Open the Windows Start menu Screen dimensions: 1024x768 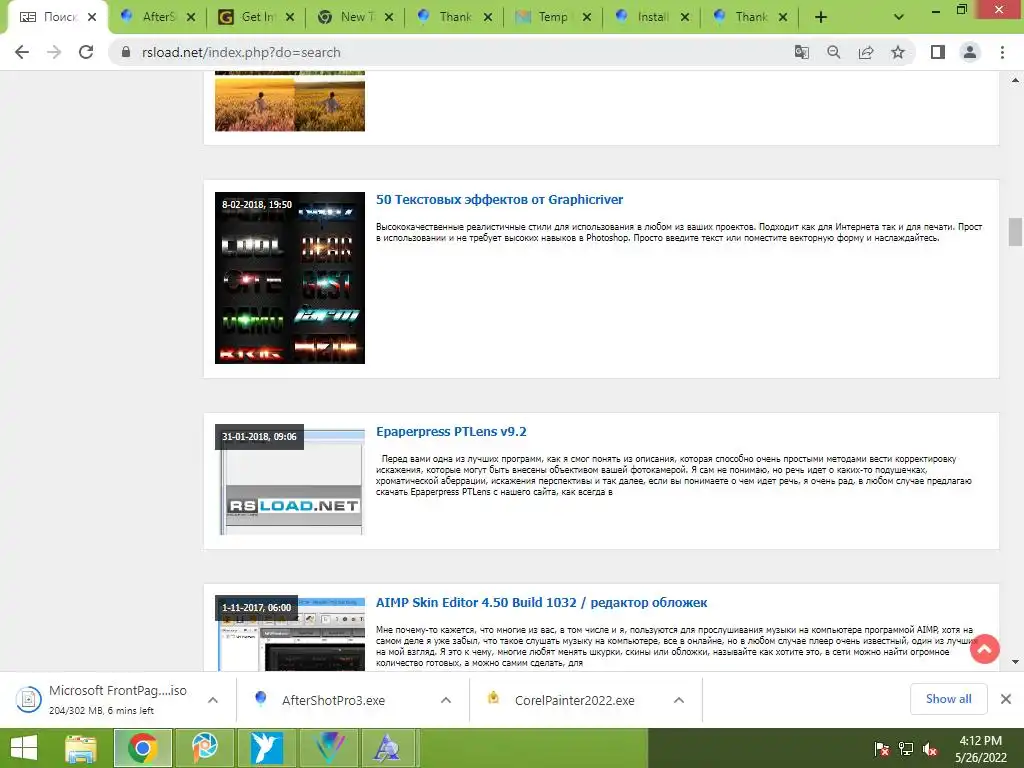coord(24,748)
